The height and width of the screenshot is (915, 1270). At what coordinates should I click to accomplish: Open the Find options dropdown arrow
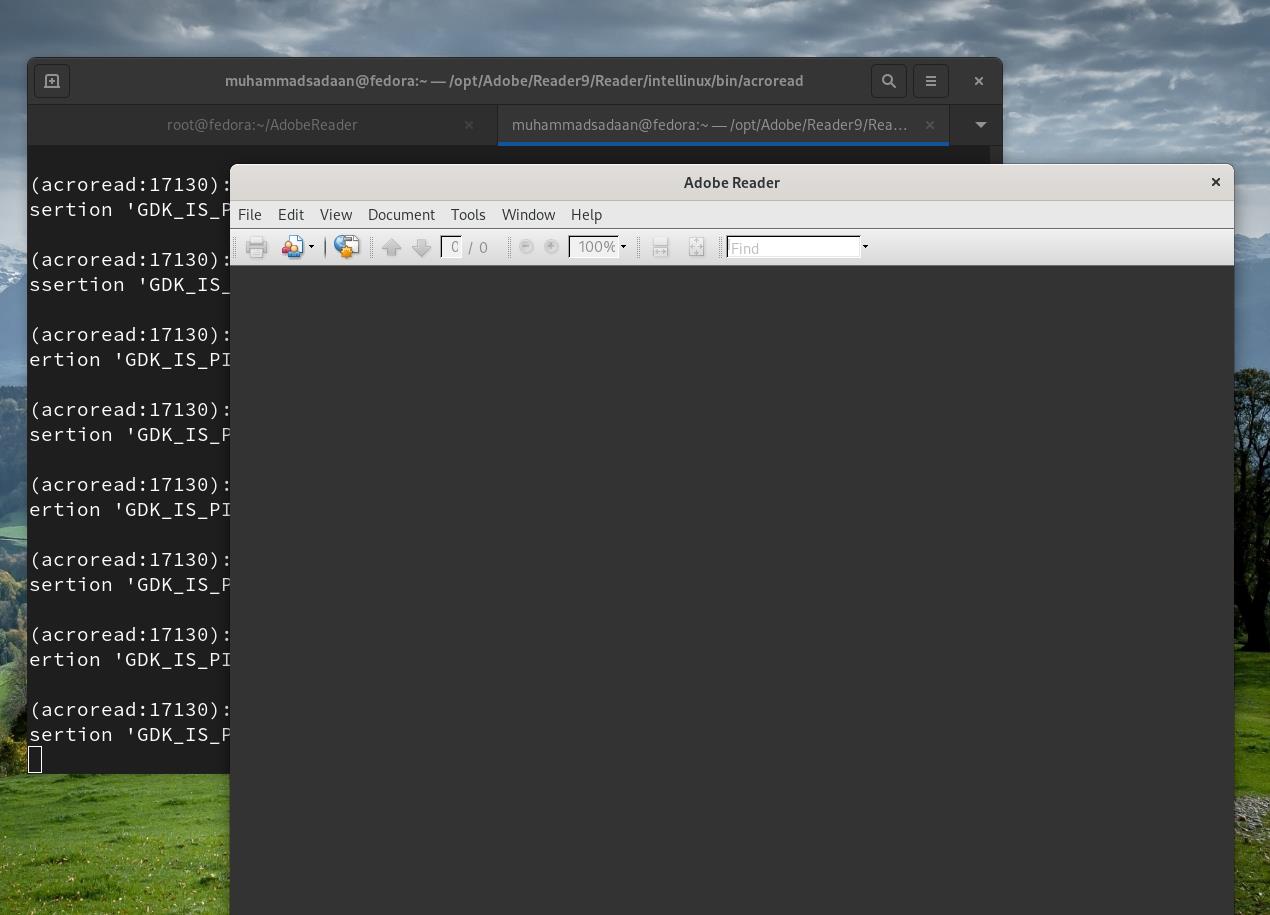point(865,247)
